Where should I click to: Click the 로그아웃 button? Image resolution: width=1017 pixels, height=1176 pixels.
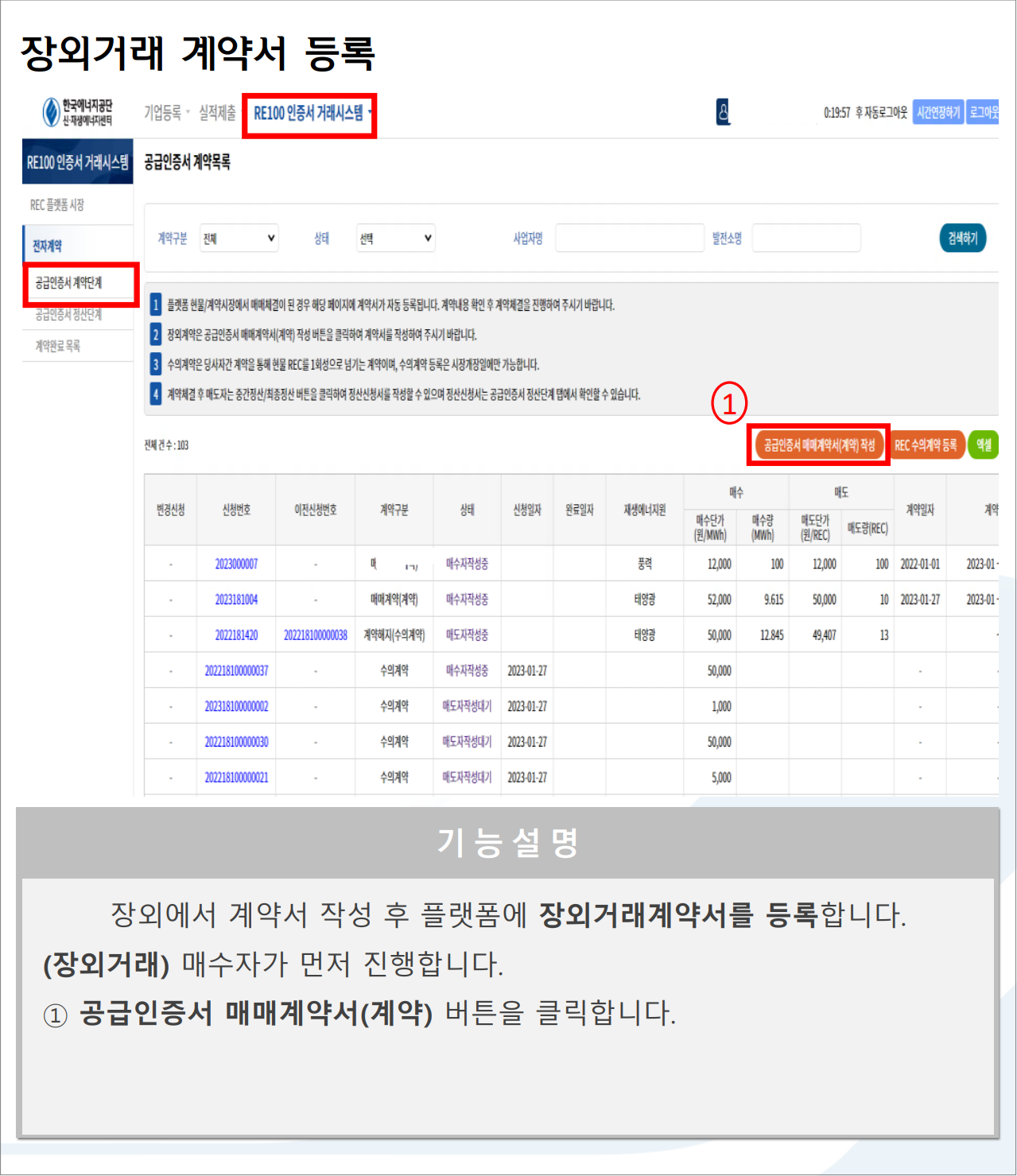click(x=984, y=112)
